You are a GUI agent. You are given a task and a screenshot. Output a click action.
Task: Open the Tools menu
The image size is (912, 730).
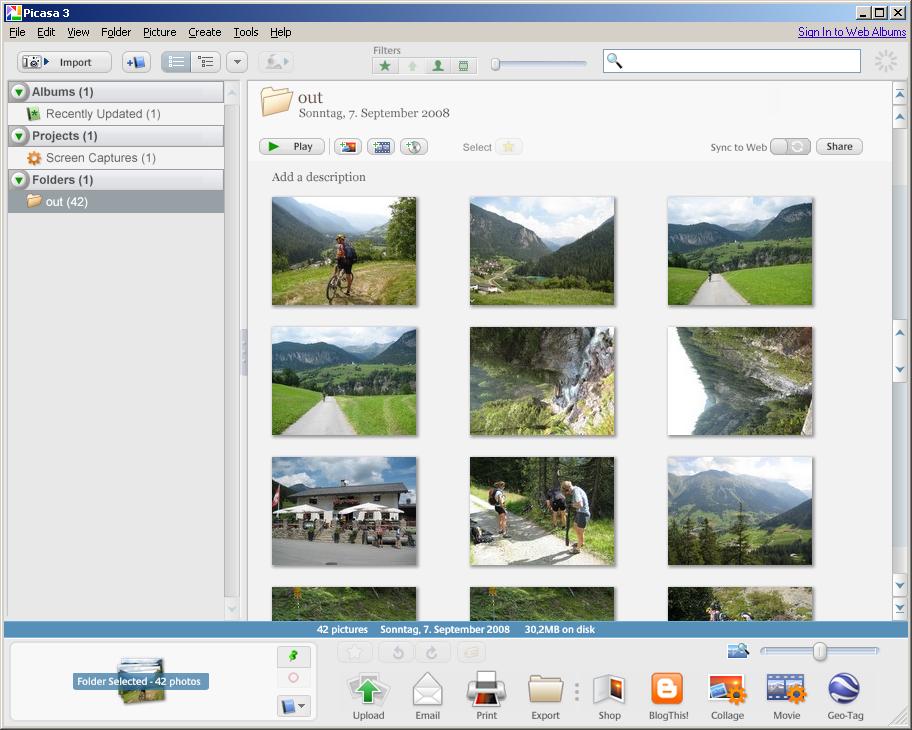[245, 32]
